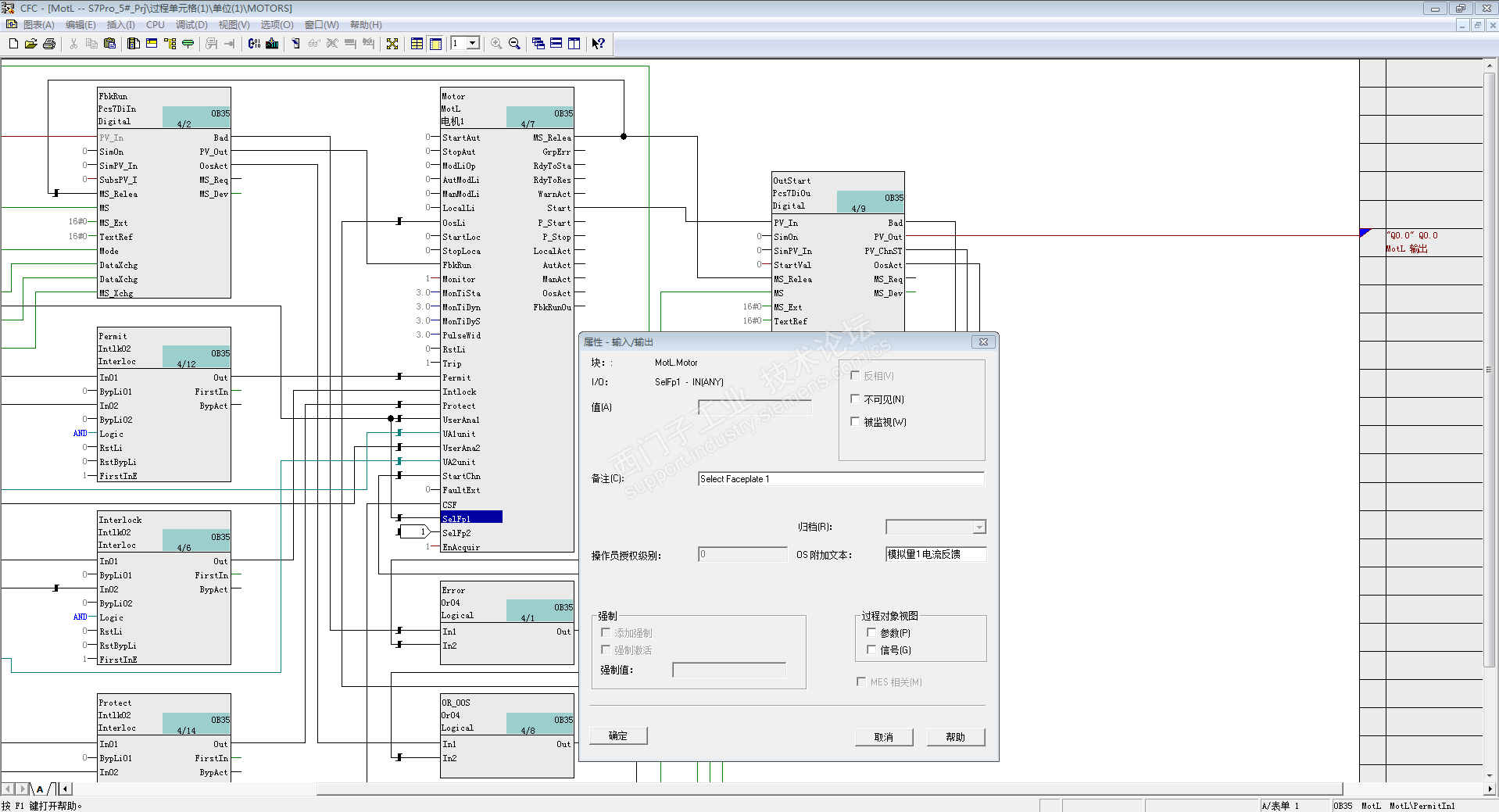The image size is (1499, 812).
Task: Click the Open folder toolbar icon
Action: 31,44
